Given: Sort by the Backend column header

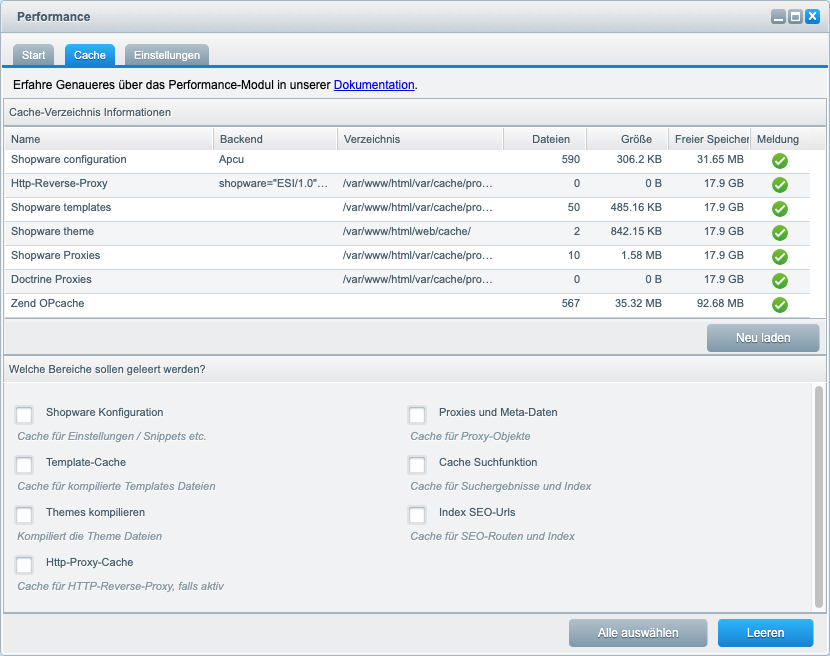Looking at the screenshot, I should [275, 139].
